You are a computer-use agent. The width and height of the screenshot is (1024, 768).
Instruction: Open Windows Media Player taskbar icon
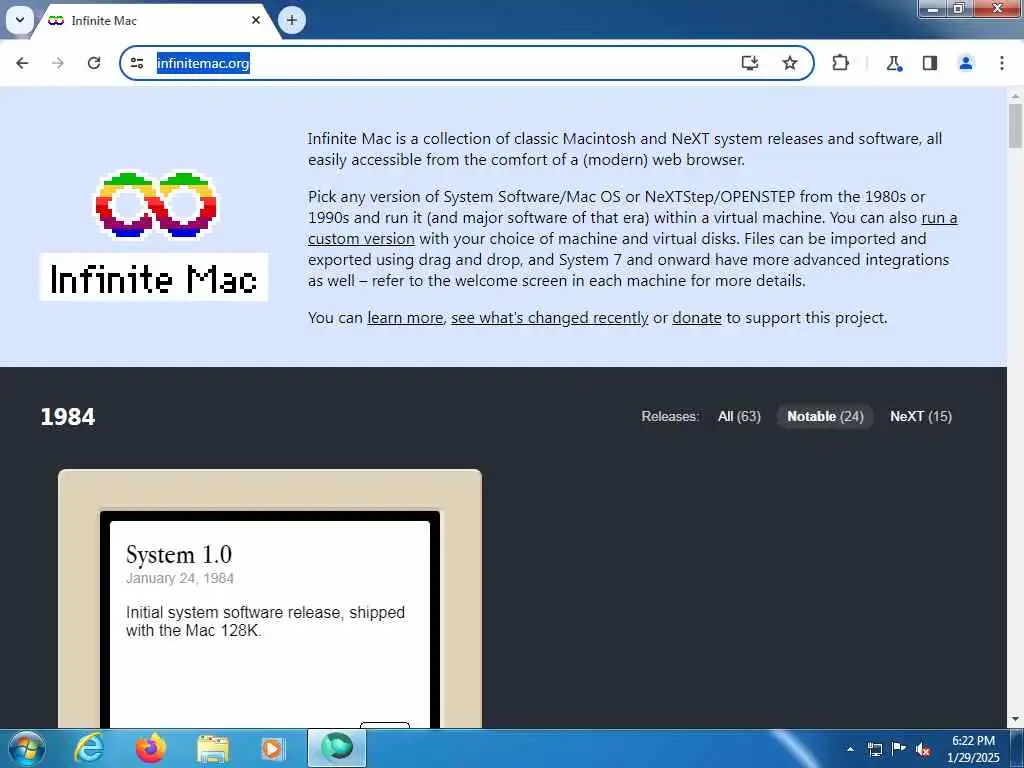[x=272, y=749]
